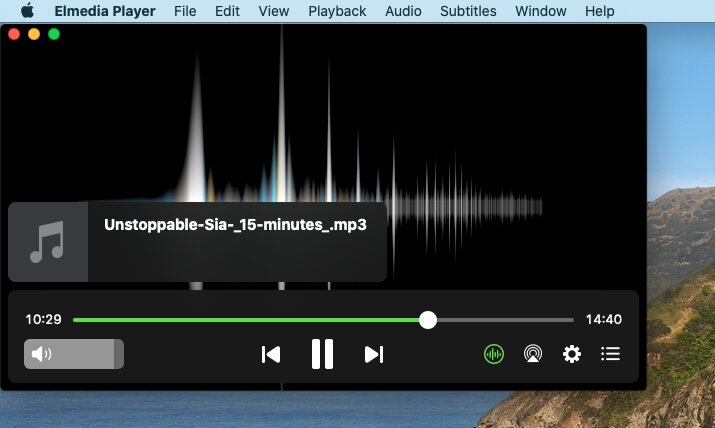Open the Elmedia Player menu
This screenshot has width=715, height=428.
[x=105, y=11]
